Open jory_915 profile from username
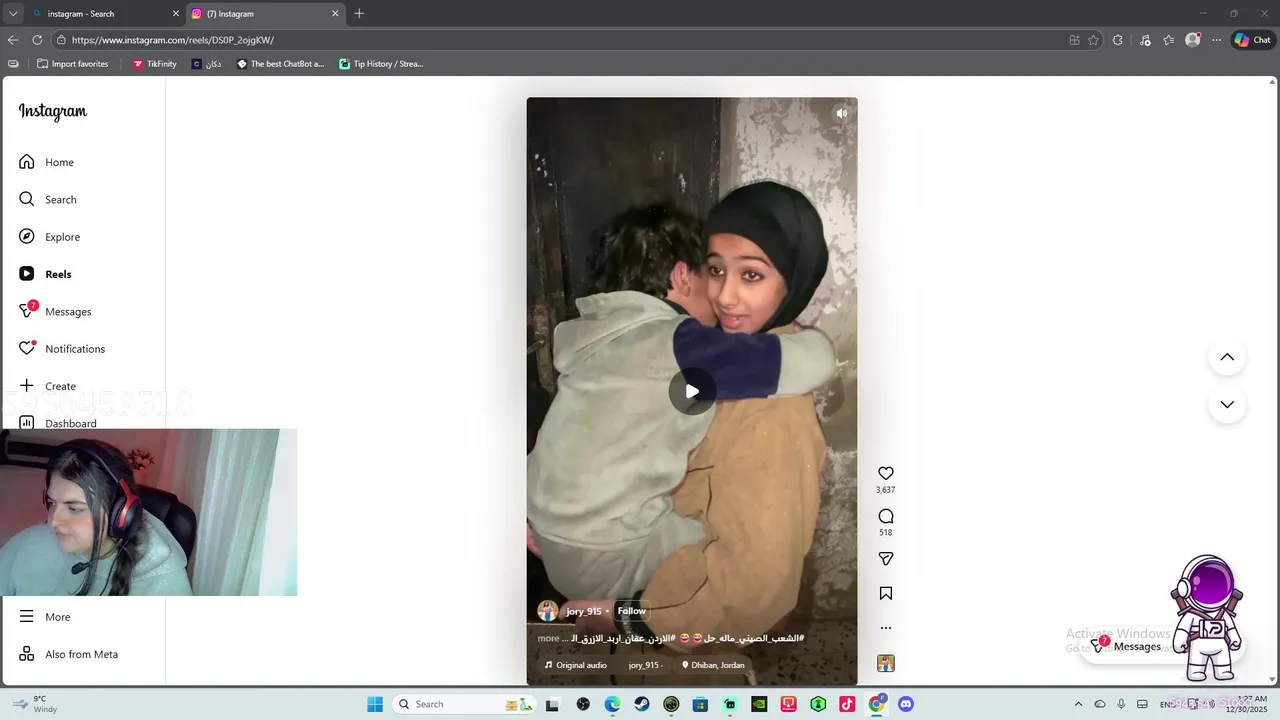The height and width of the screenshot is (720, 1280). click(x=584, y=611)
